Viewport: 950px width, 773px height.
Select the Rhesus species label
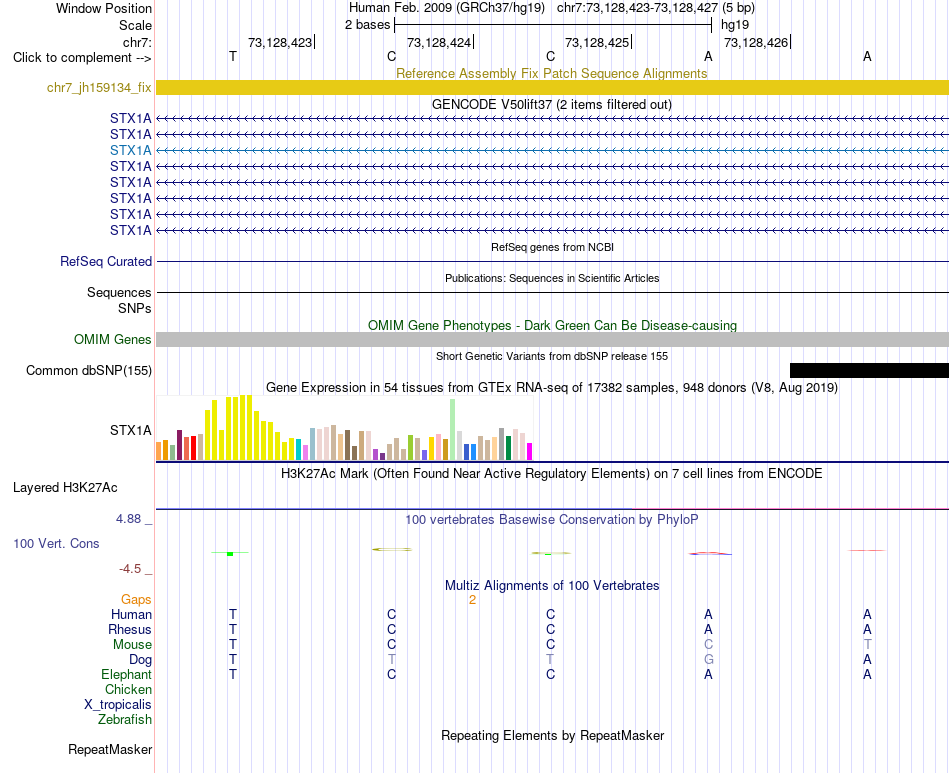[x=130, y=629]
